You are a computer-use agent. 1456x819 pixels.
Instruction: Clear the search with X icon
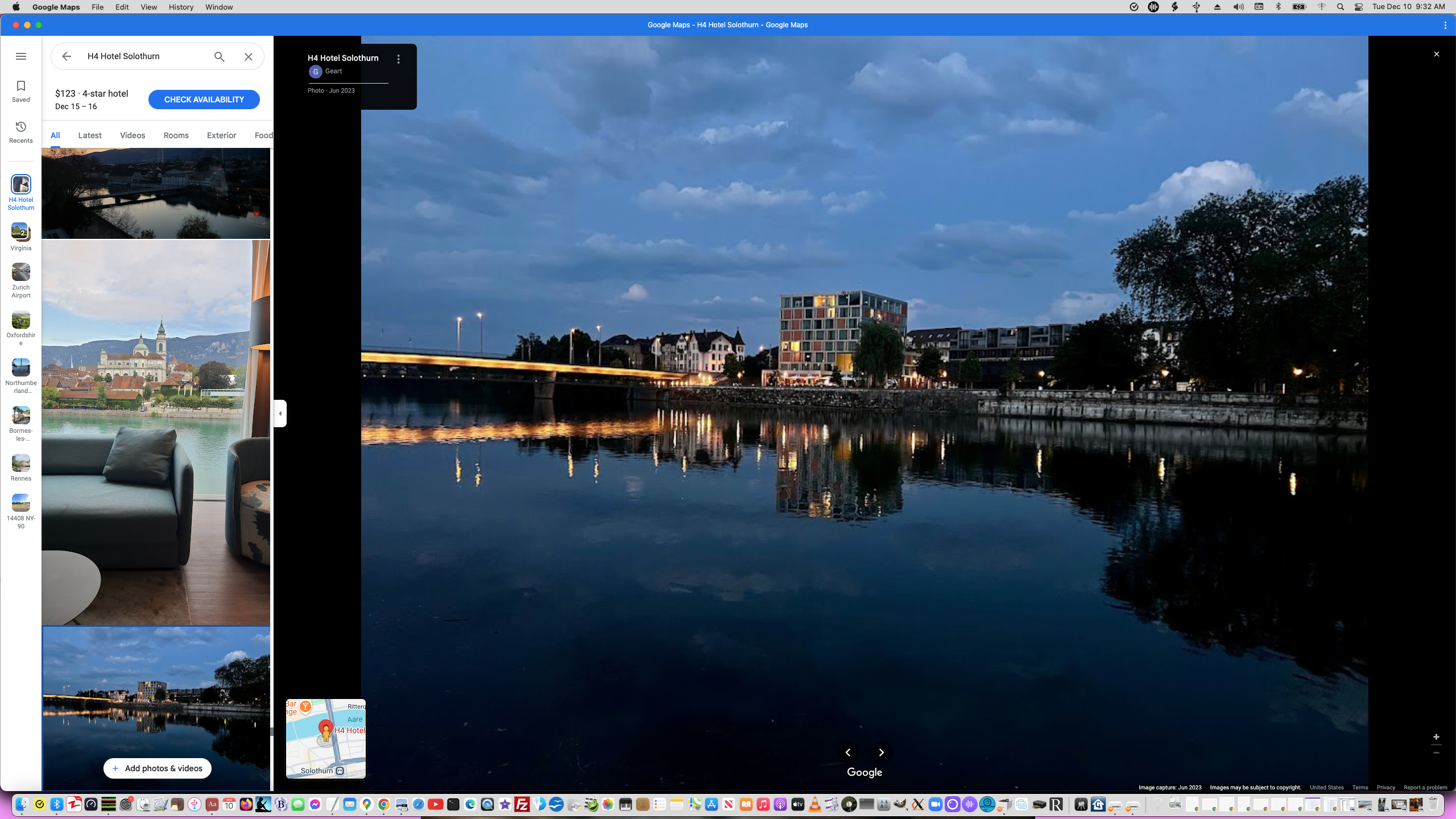point(249,56)
